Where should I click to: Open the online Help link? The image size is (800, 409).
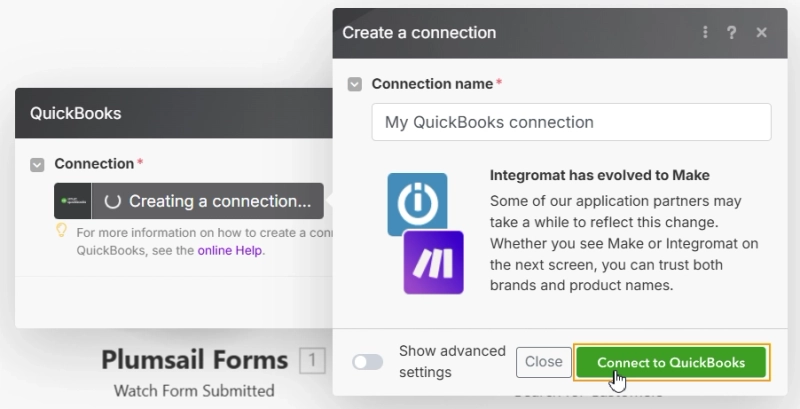230,251
